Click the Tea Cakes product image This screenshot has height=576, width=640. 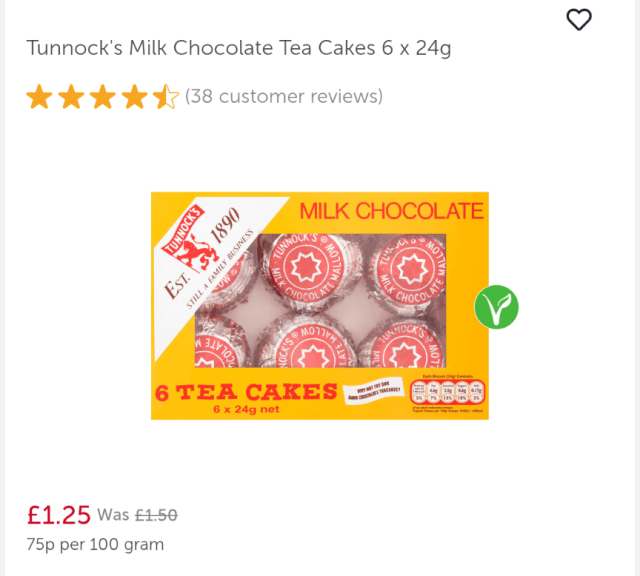(320, 305)
